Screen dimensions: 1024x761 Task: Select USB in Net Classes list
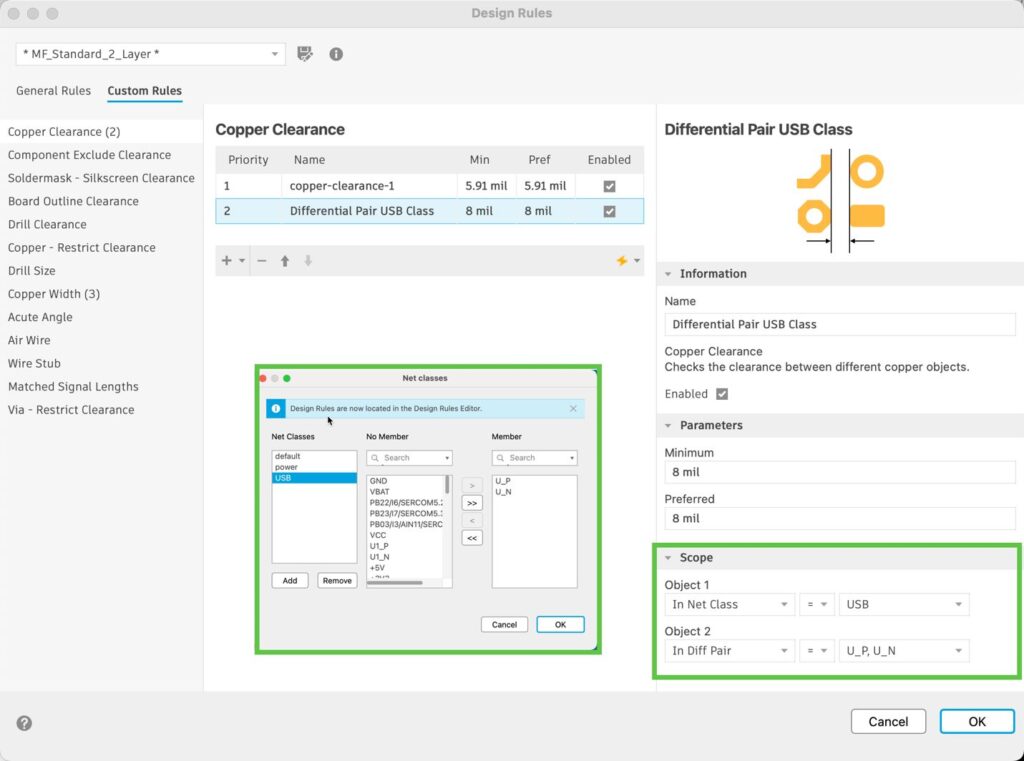point(314,478)
